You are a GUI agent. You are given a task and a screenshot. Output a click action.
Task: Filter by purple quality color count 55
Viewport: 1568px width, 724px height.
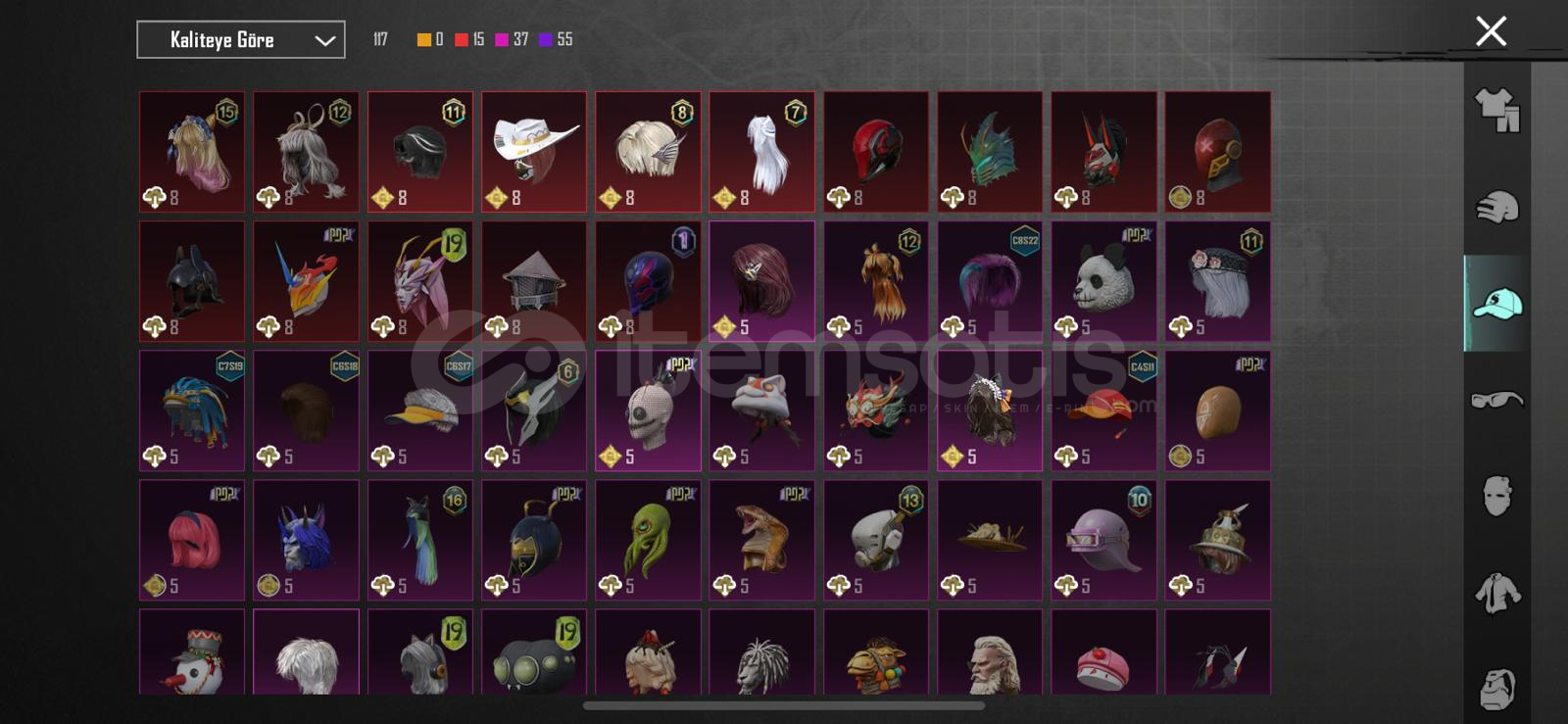556,39
